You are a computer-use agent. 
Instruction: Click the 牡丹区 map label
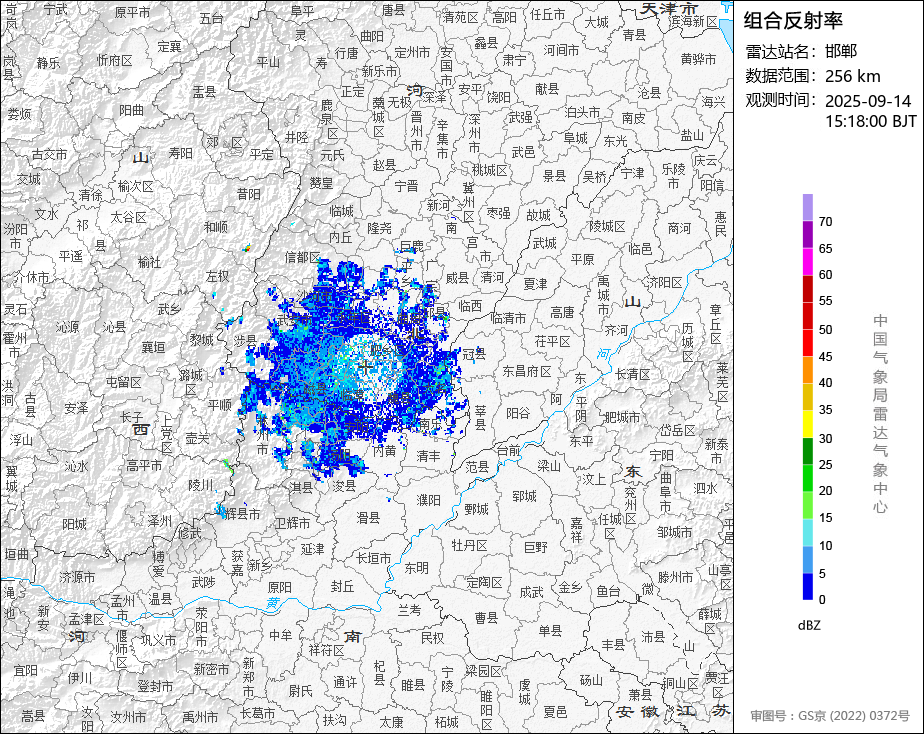click(x=469, y=545)
